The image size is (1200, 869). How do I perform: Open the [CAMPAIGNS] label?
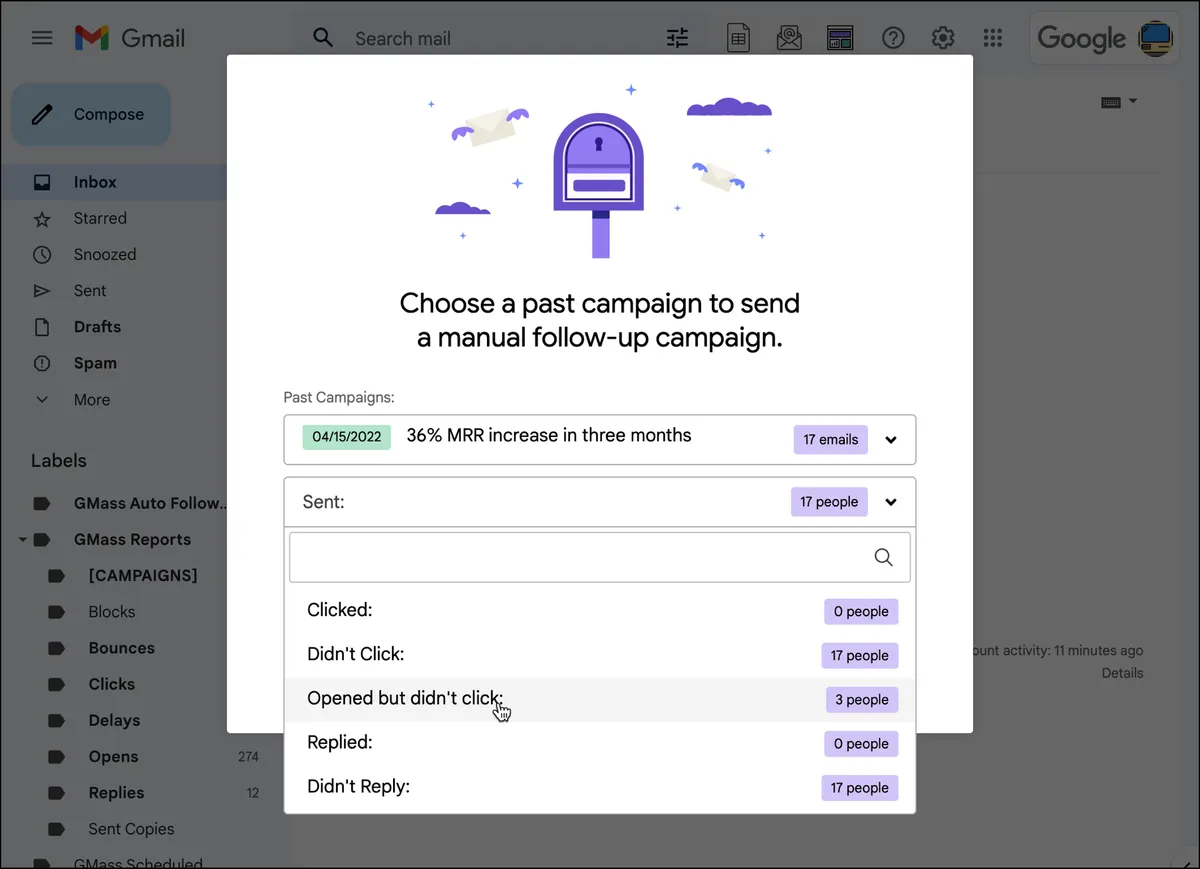[143, 576]
